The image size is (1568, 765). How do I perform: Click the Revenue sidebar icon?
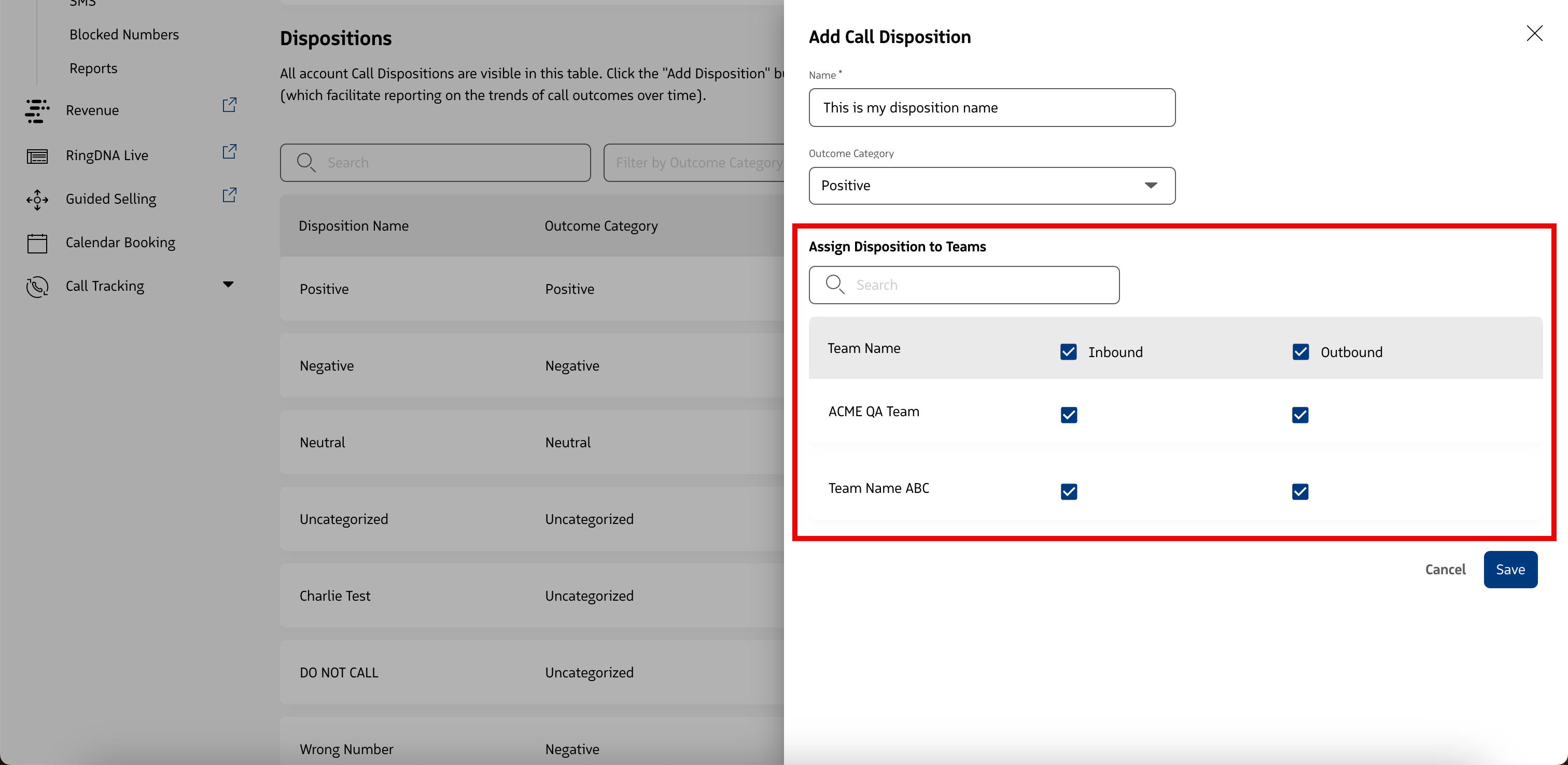[x=36, y=111]
